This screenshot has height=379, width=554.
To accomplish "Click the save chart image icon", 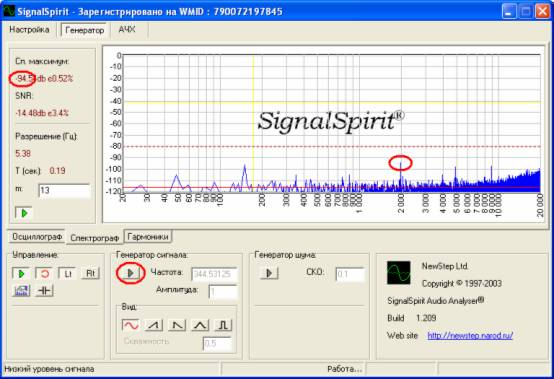I will pos(21,291).
